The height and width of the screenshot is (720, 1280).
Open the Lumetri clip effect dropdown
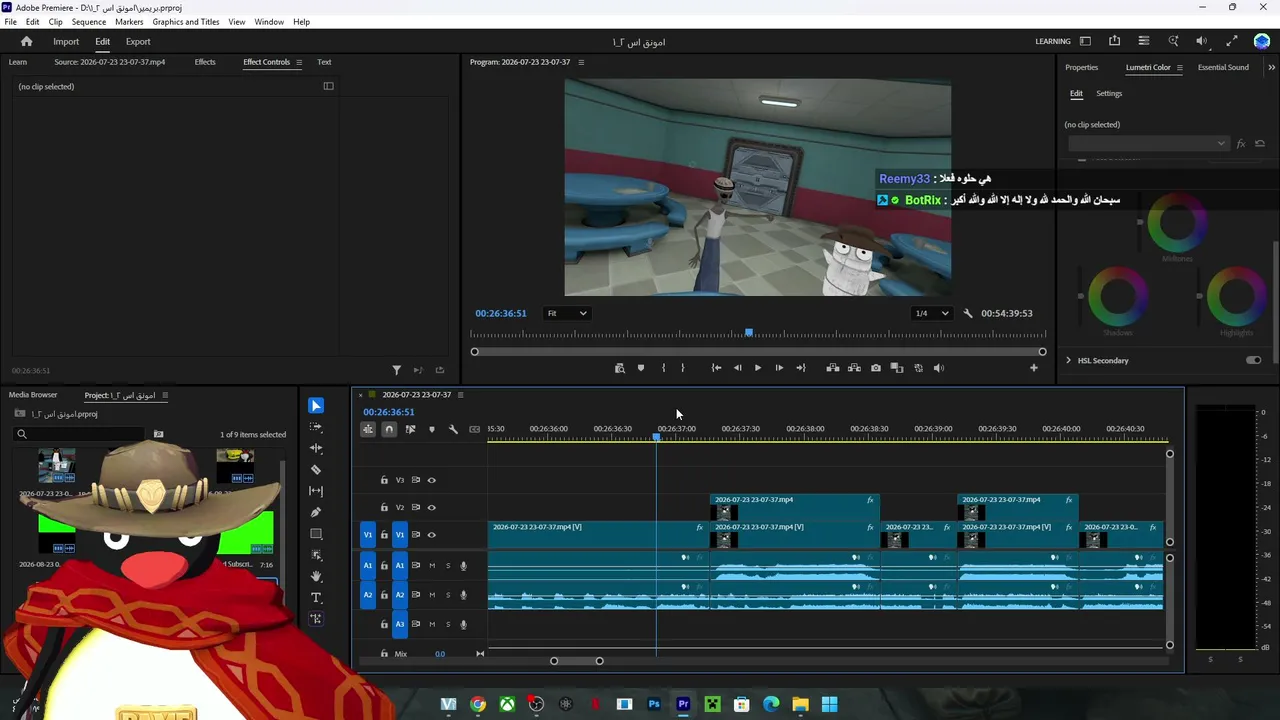[x=1148, y=144]
